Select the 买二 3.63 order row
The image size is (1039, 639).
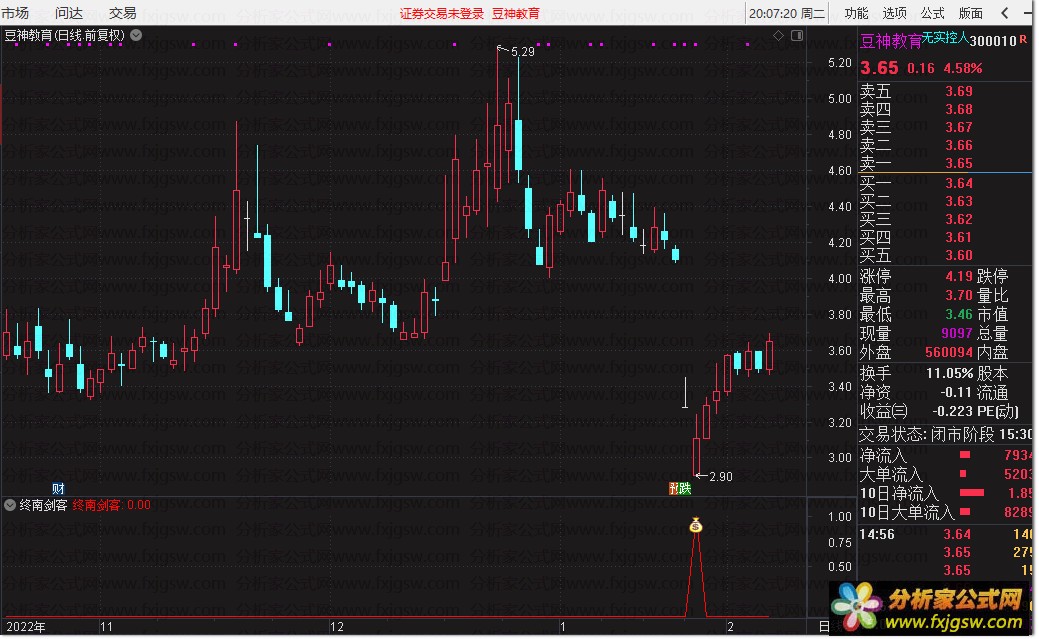coord(944,201)
